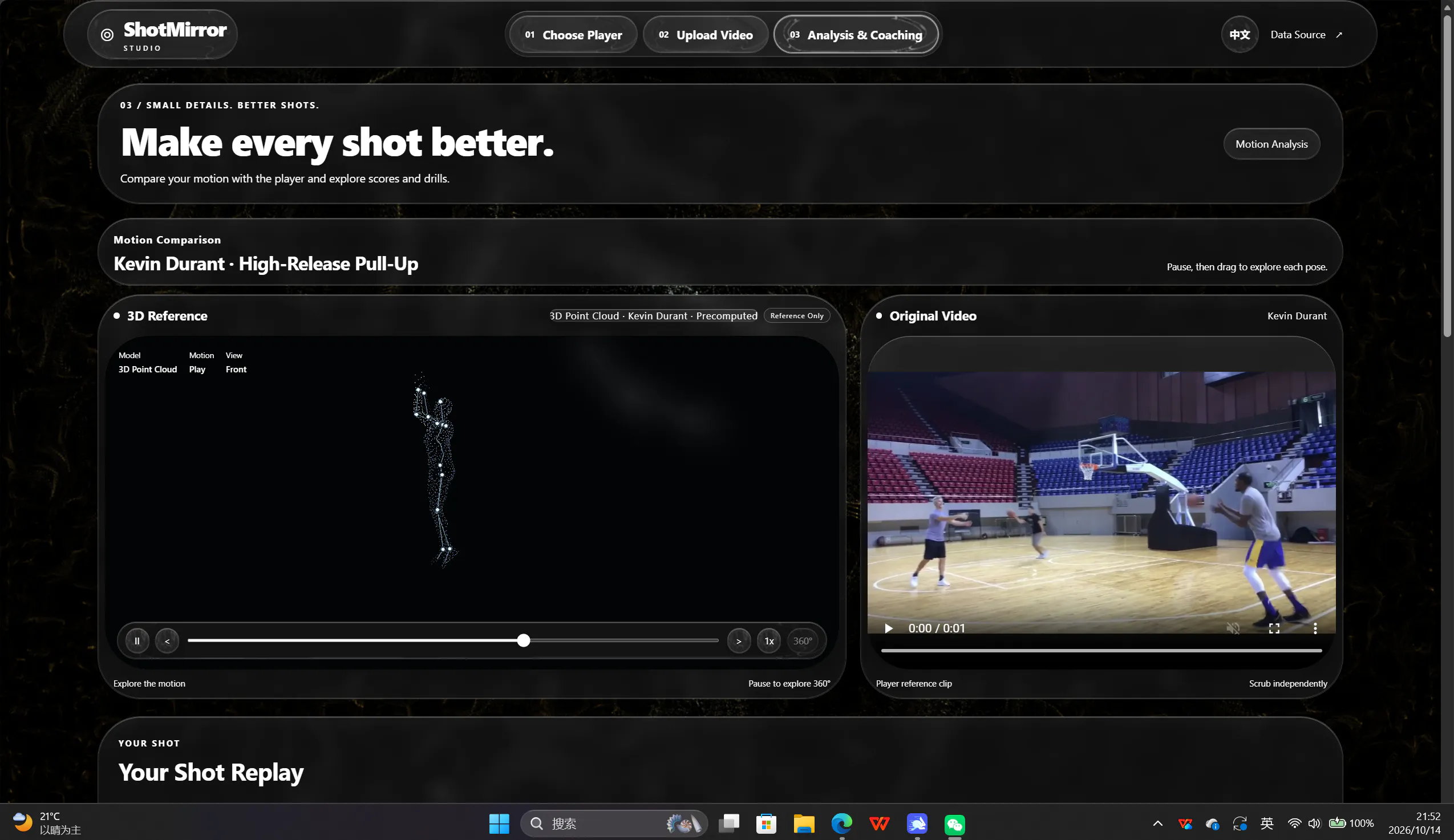Open File Explorer from taskbar
This screenshot has width=1454, height=840.
(x=804, y=823)
